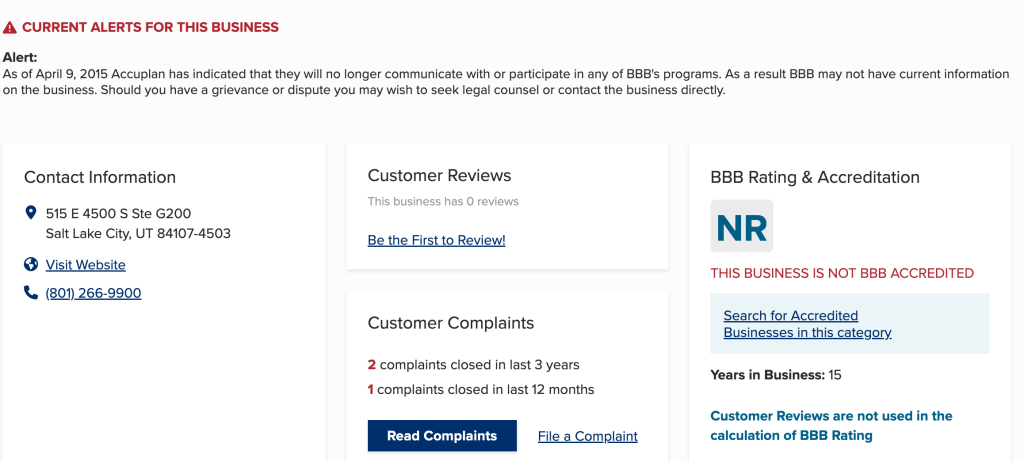Click the Customer Complaints heading
This screenshot has height=462, width=1024.
coord(451,323)
